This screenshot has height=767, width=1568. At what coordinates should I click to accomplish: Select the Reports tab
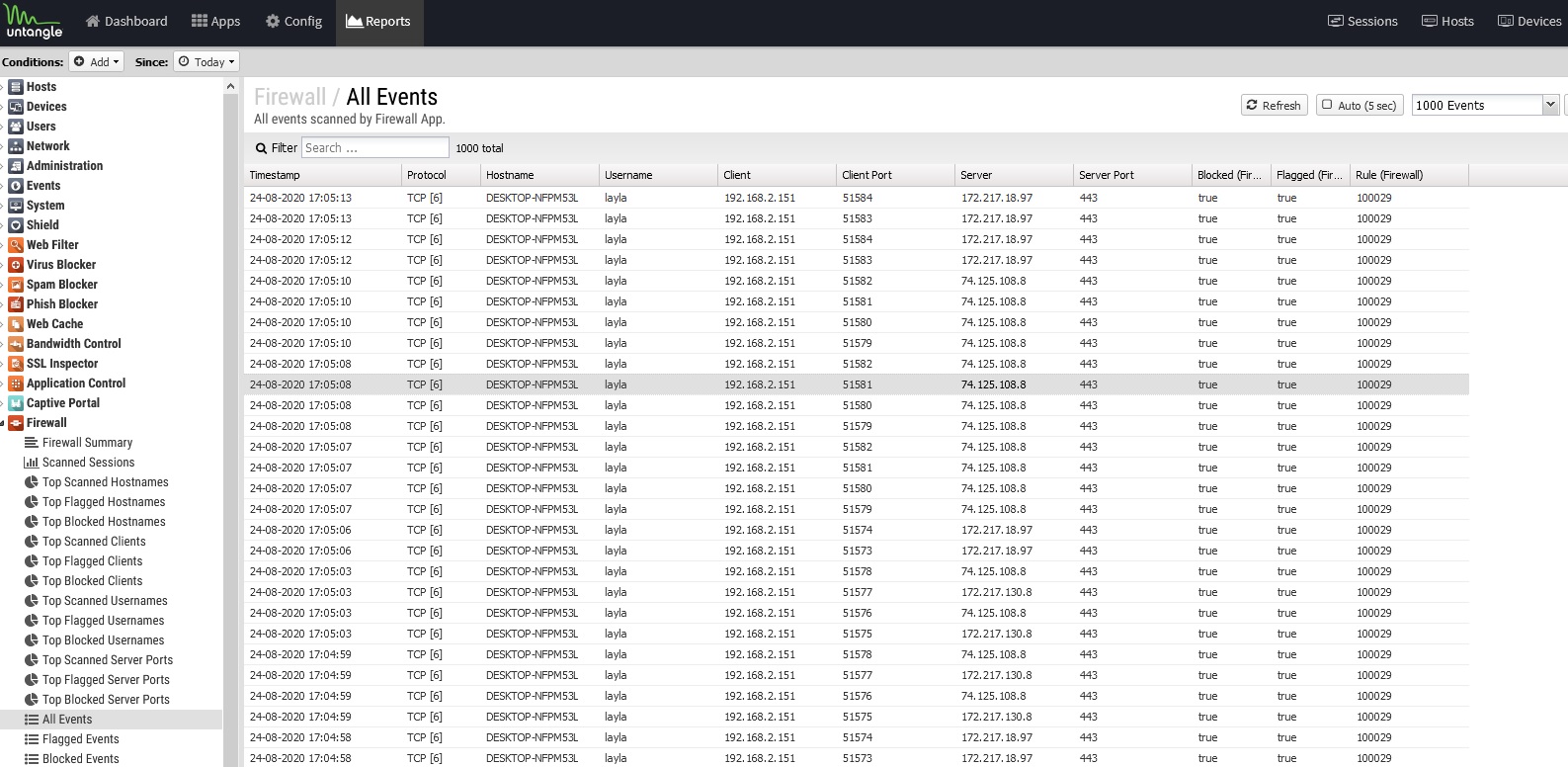click(x=378, y=21)
